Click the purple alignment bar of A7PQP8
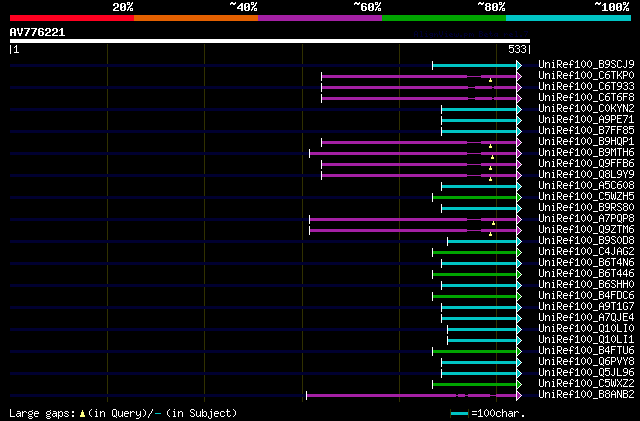Viewport: 640px width, 421px height. (416, 220)
